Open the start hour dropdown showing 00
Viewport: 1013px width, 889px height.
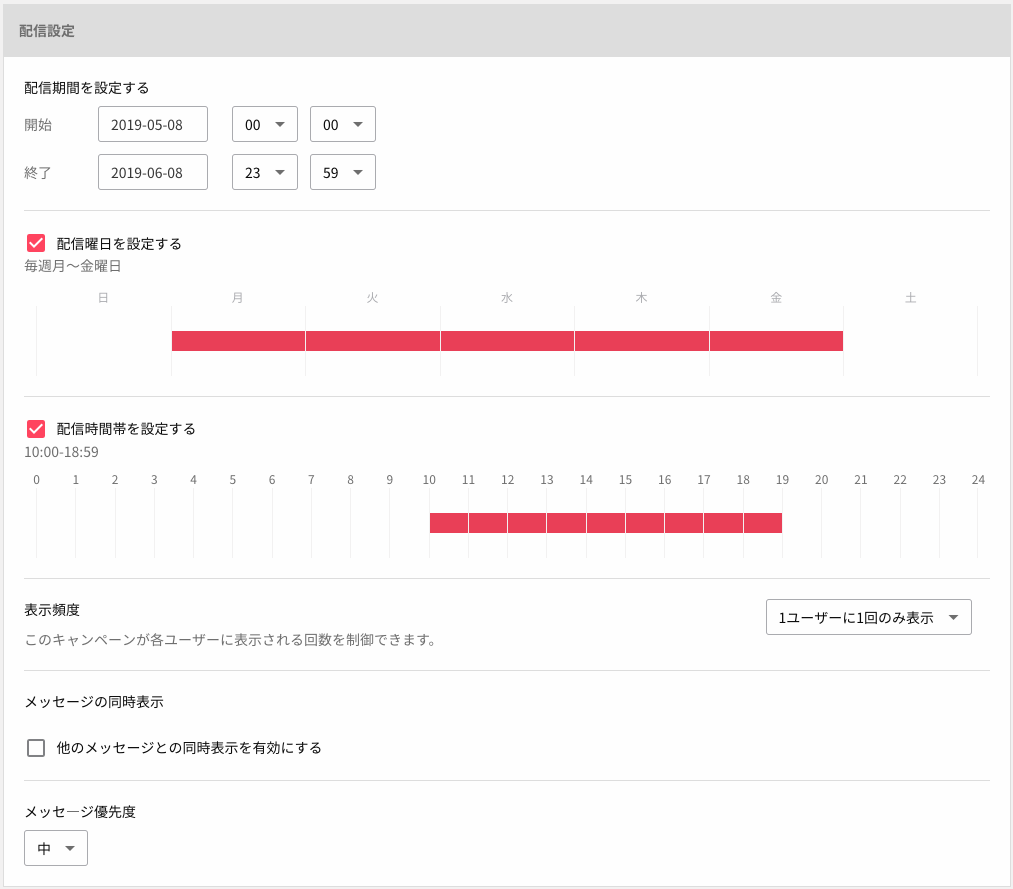point(265,124)
